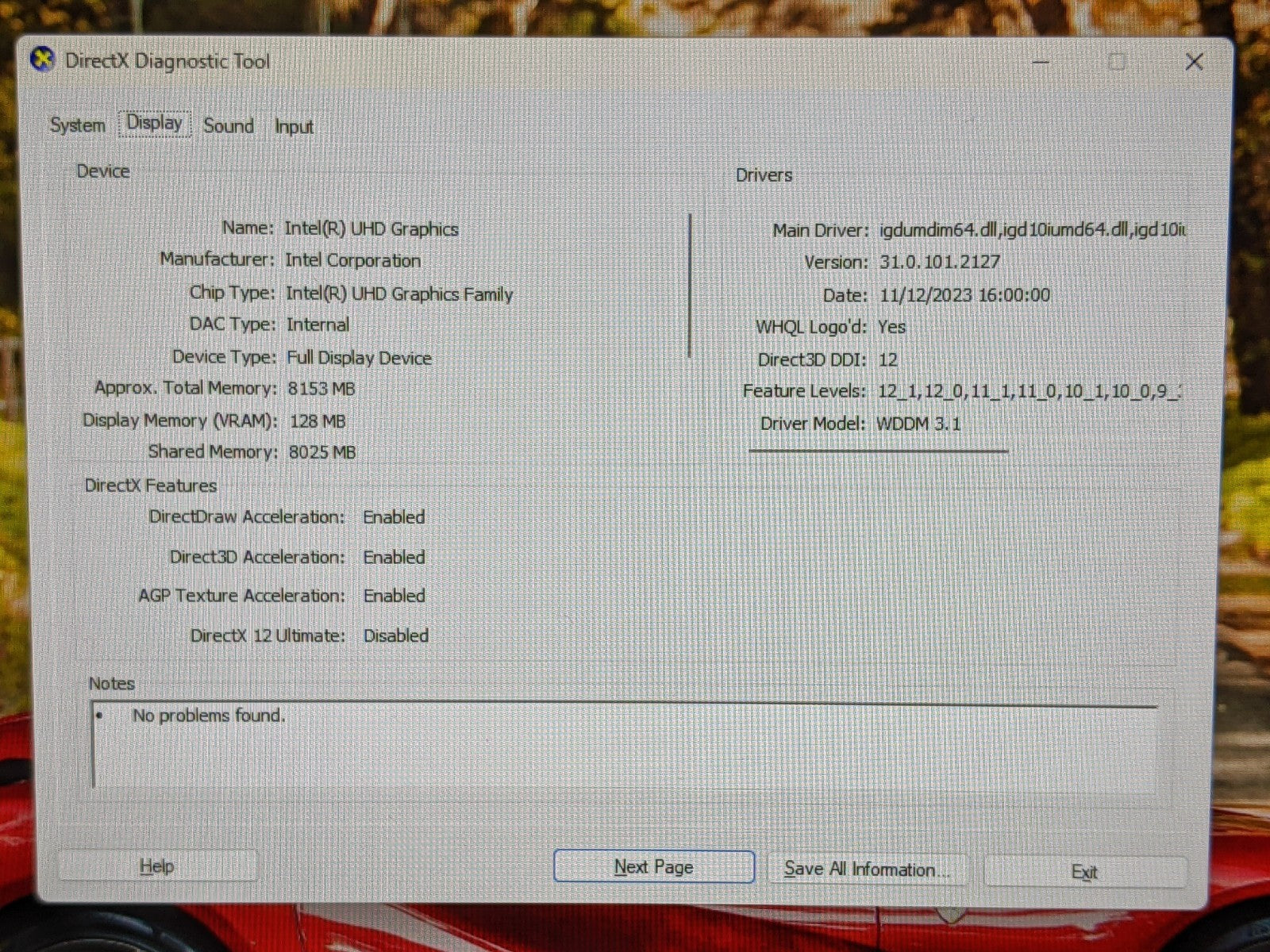Click the vertical scrollbar beside Device info

coord(691,286)
